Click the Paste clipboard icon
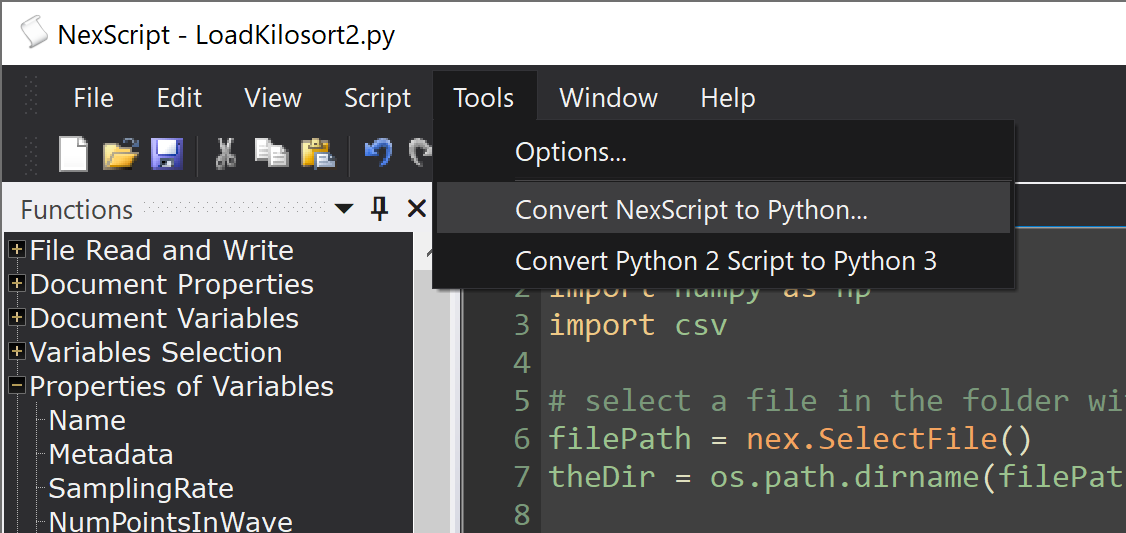Viewport: 1126px width, 533px height. (x=319, y=154)
